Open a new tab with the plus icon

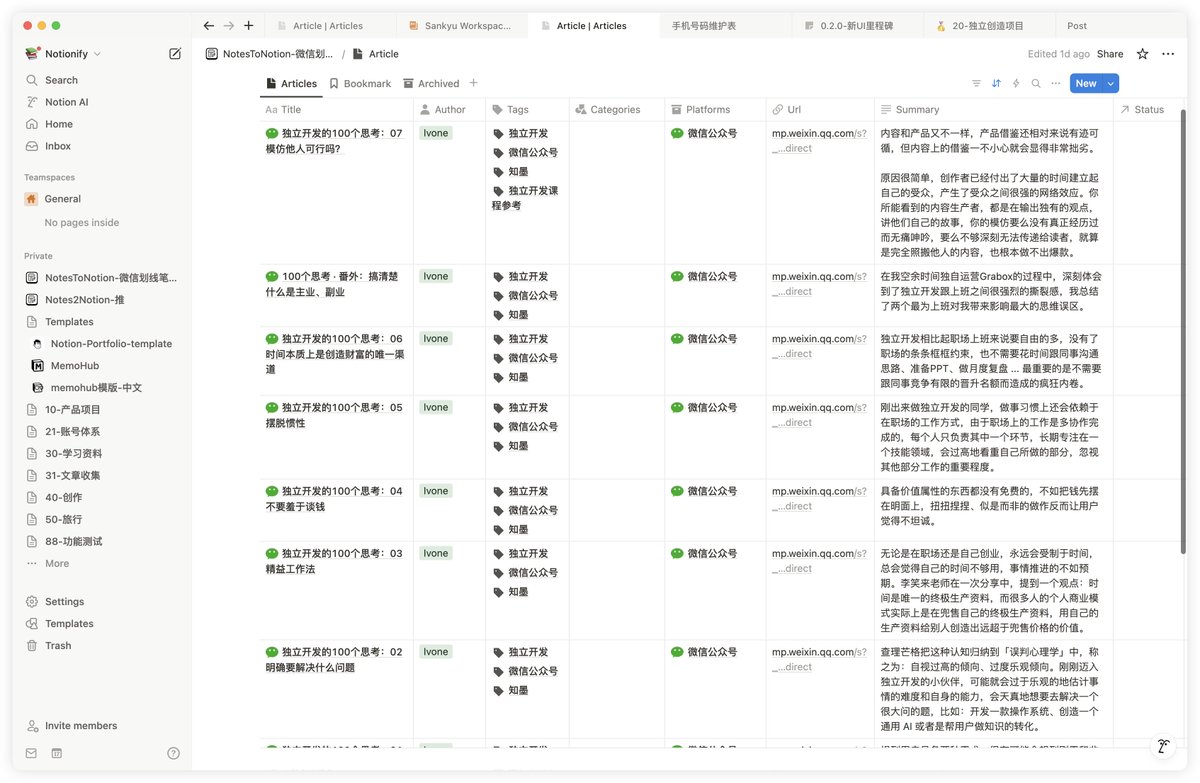point(249,26)
